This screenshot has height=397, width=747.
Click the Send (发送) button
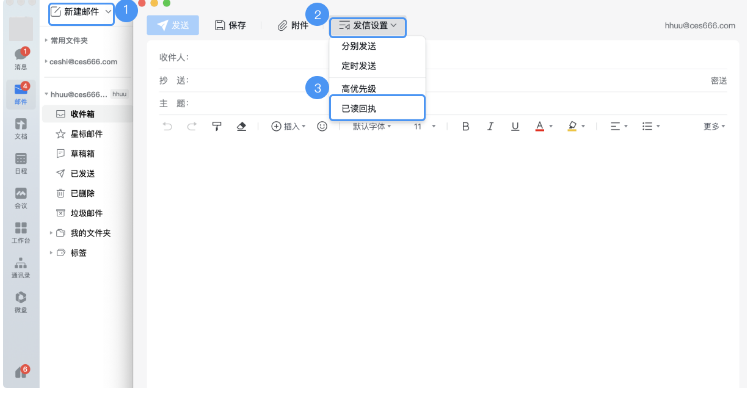[x=173, y=25]
